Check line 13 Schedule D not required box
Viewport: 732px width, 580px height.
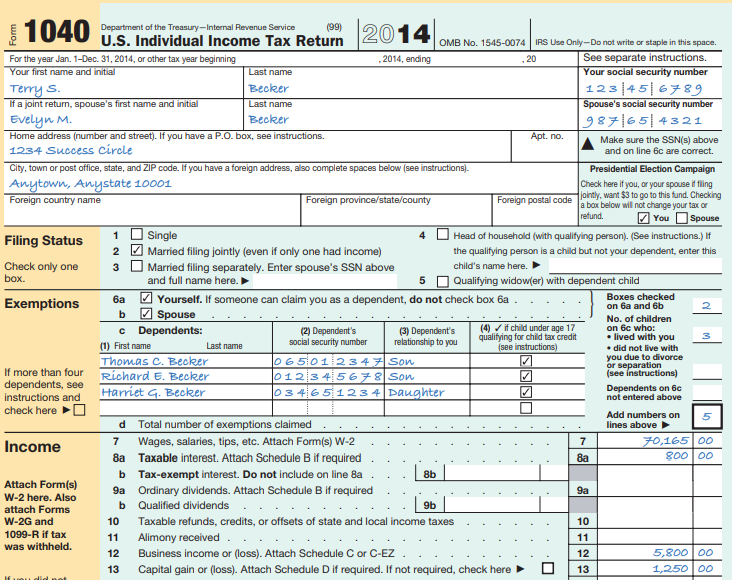pos(548,568)
